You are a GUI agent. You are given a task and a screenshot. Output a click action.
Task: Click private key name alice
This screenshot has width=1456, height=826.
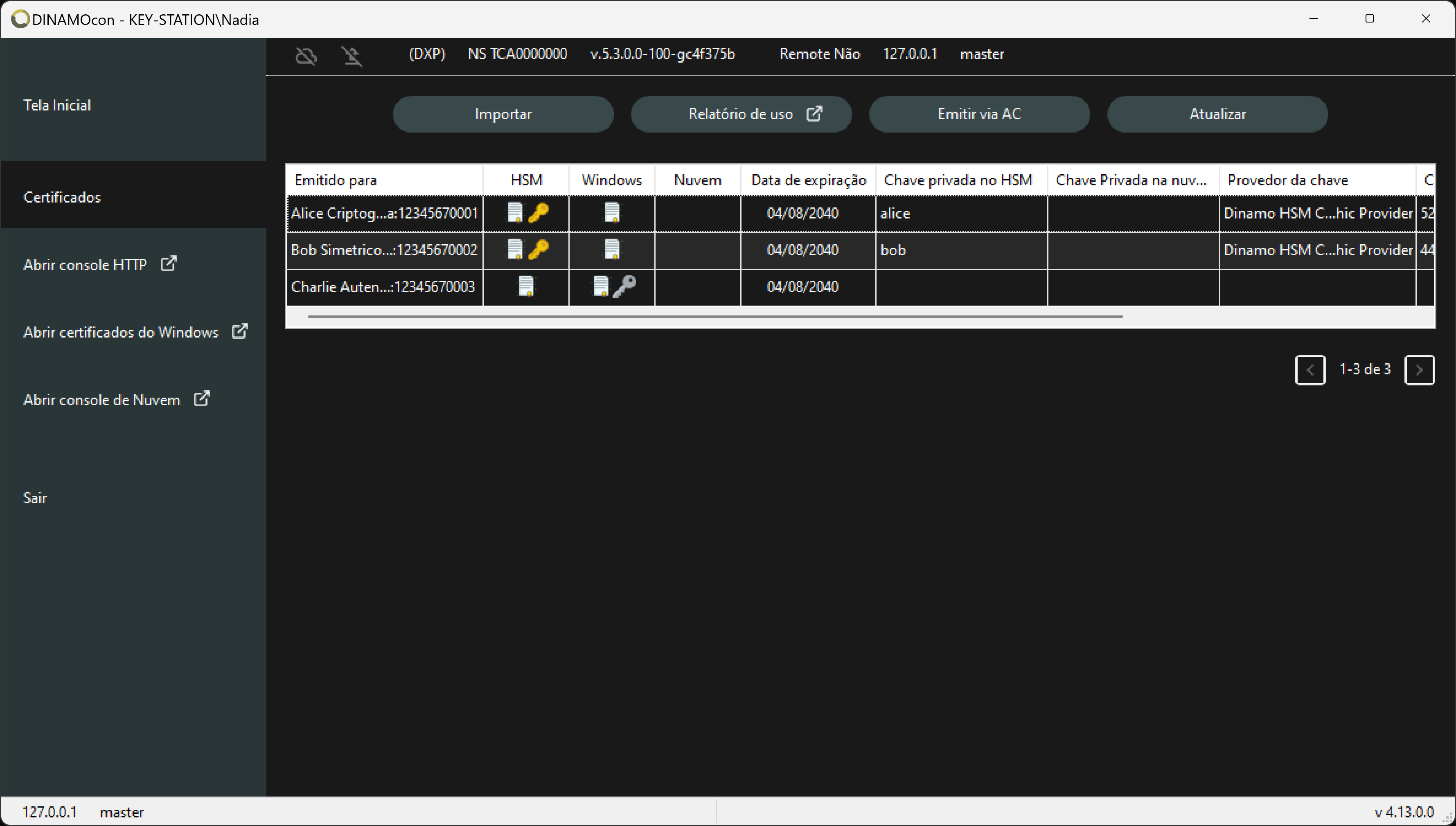[895, 213]
